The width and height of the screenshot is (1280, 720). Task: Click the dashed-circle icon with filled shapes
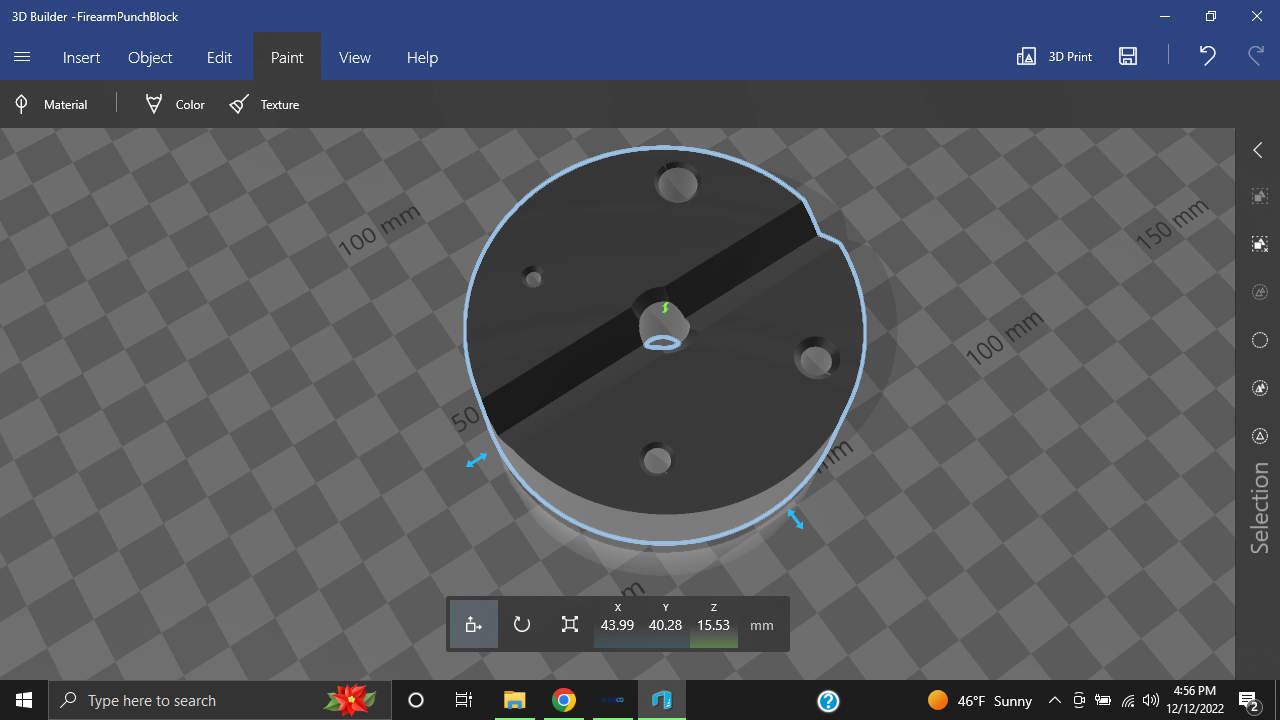click(1260, 388)
